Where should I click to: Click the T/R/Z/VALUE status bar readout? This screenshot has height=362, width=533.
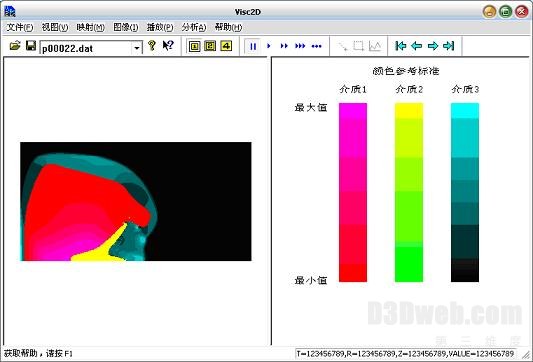click(x=405, y=354)
